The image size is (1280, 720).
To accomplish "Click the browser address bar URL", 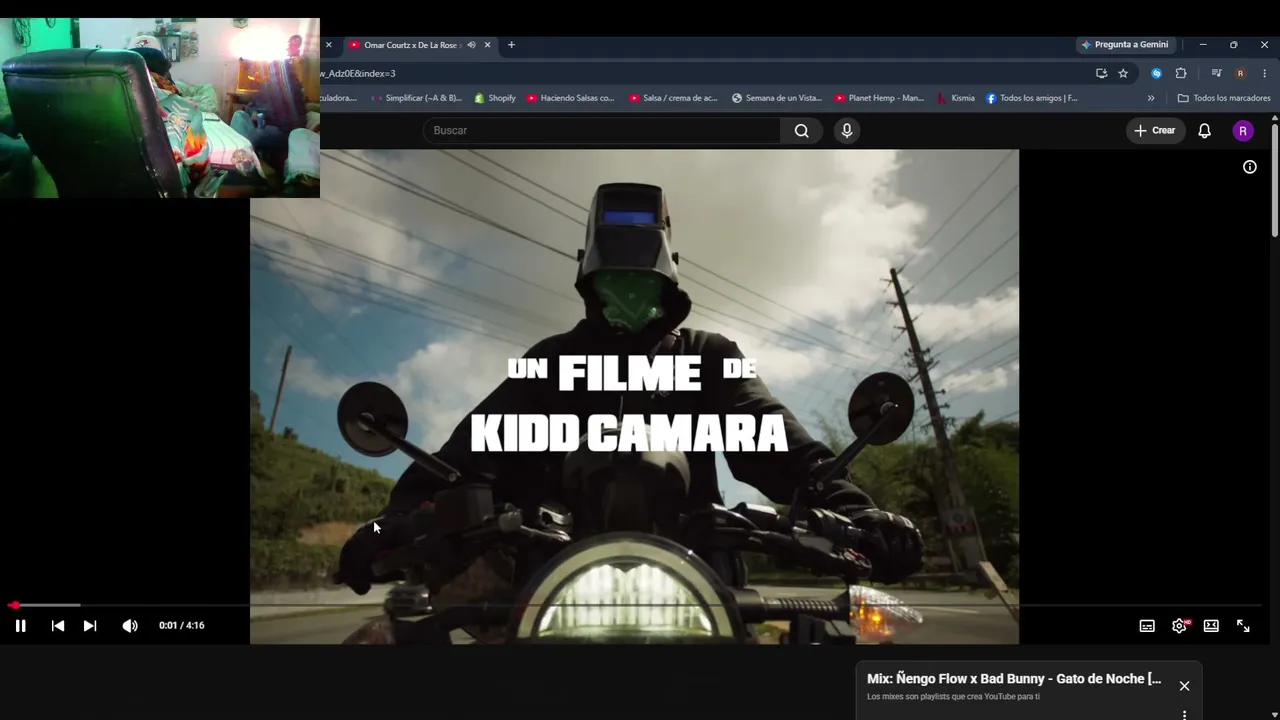I will click(358, 73).
